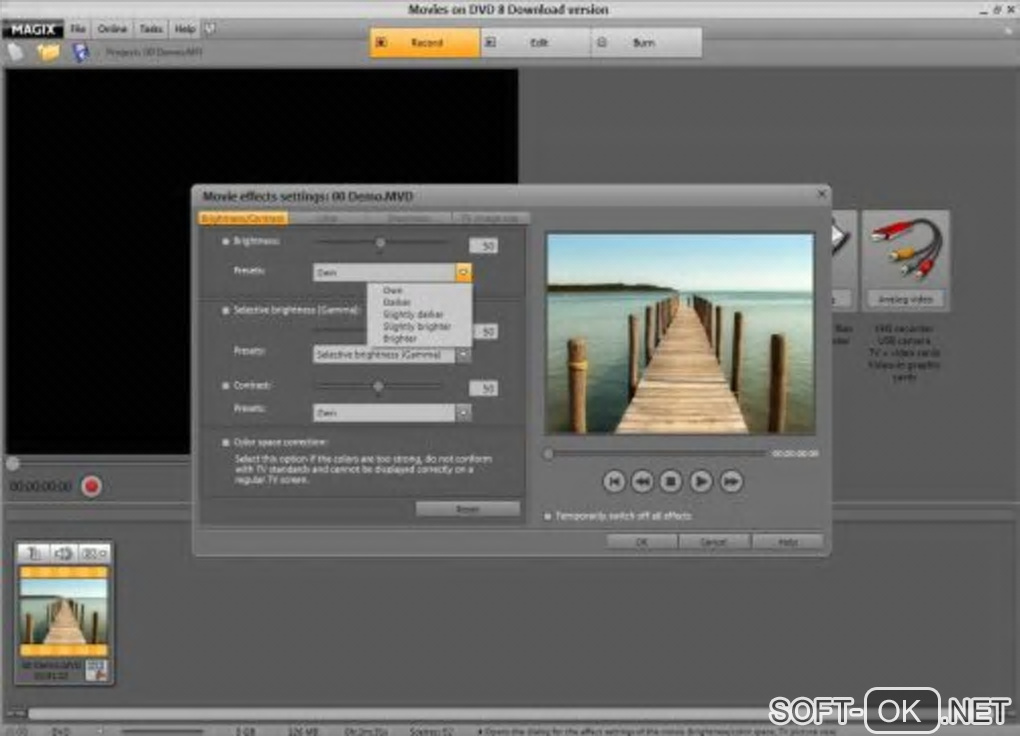Image resolution: width=1020 pixels, height=736 pixels.
Task: Switch to the Brightness/Contrast tab
Action: pyautogui.click(x=243, y=219)
